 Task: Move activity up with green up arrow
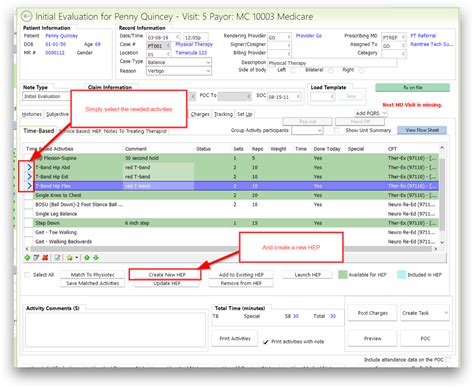87,258
